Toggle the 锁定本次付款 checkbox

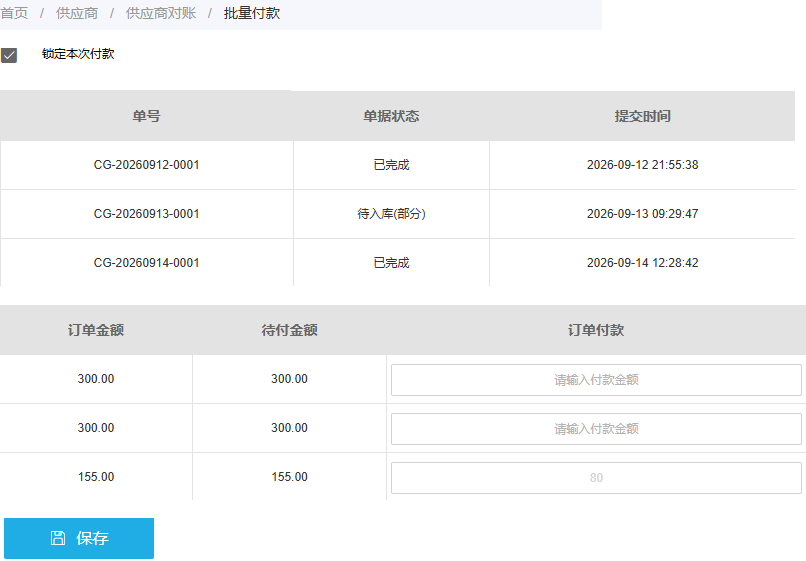[9, 55]
